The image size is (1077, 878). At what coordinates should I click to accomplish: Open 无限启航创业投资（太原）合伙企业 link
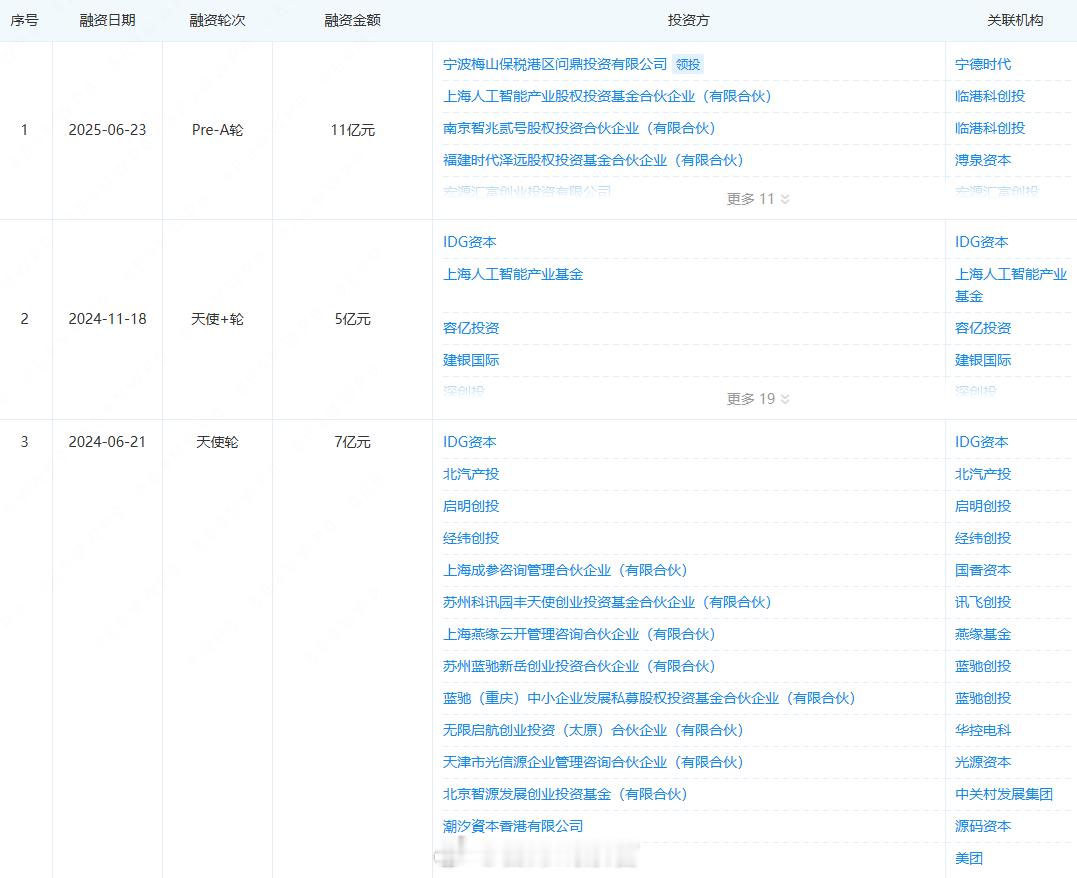pyautogui.click(x=593, y=730)
